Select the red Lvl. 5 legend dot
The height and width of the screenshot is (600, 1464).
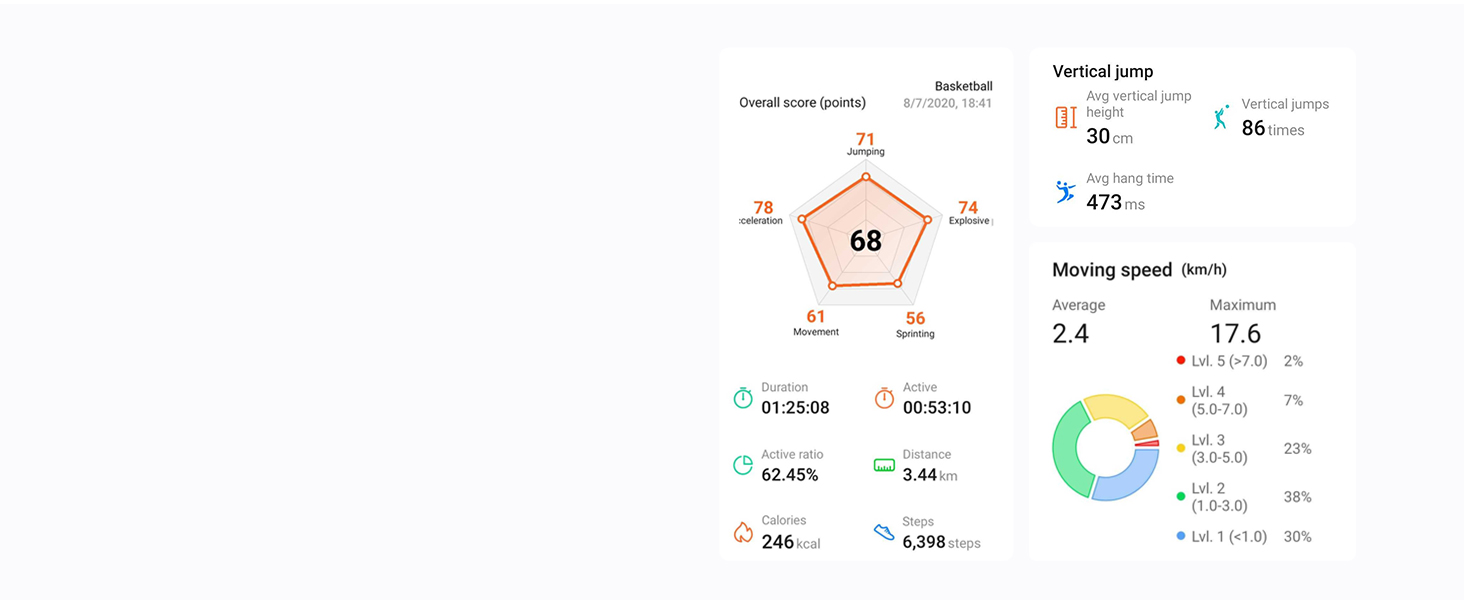(x=1181, y=361)
